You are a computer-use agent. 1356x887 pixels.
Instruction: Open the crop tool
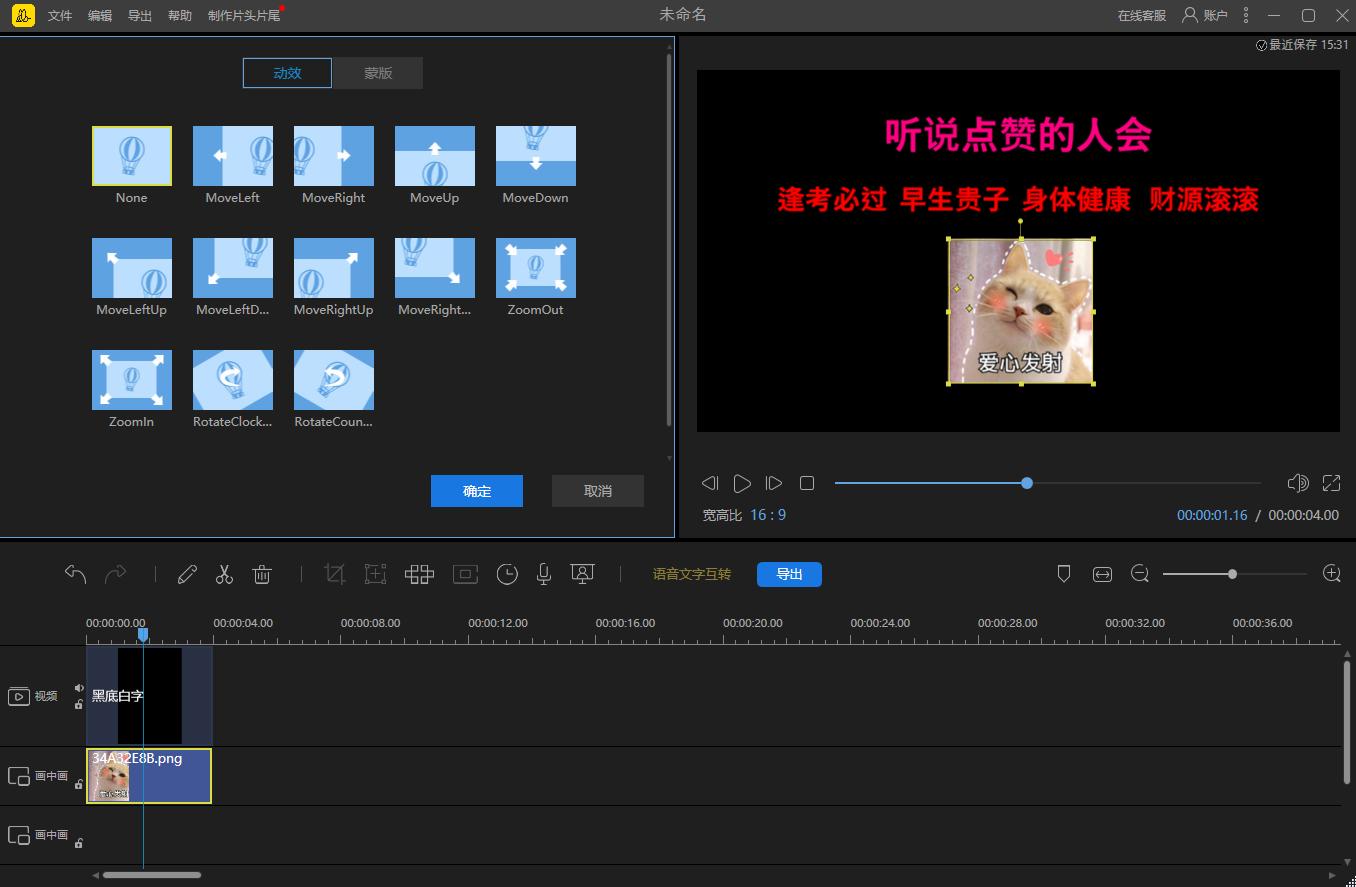[x=335, y=574]
